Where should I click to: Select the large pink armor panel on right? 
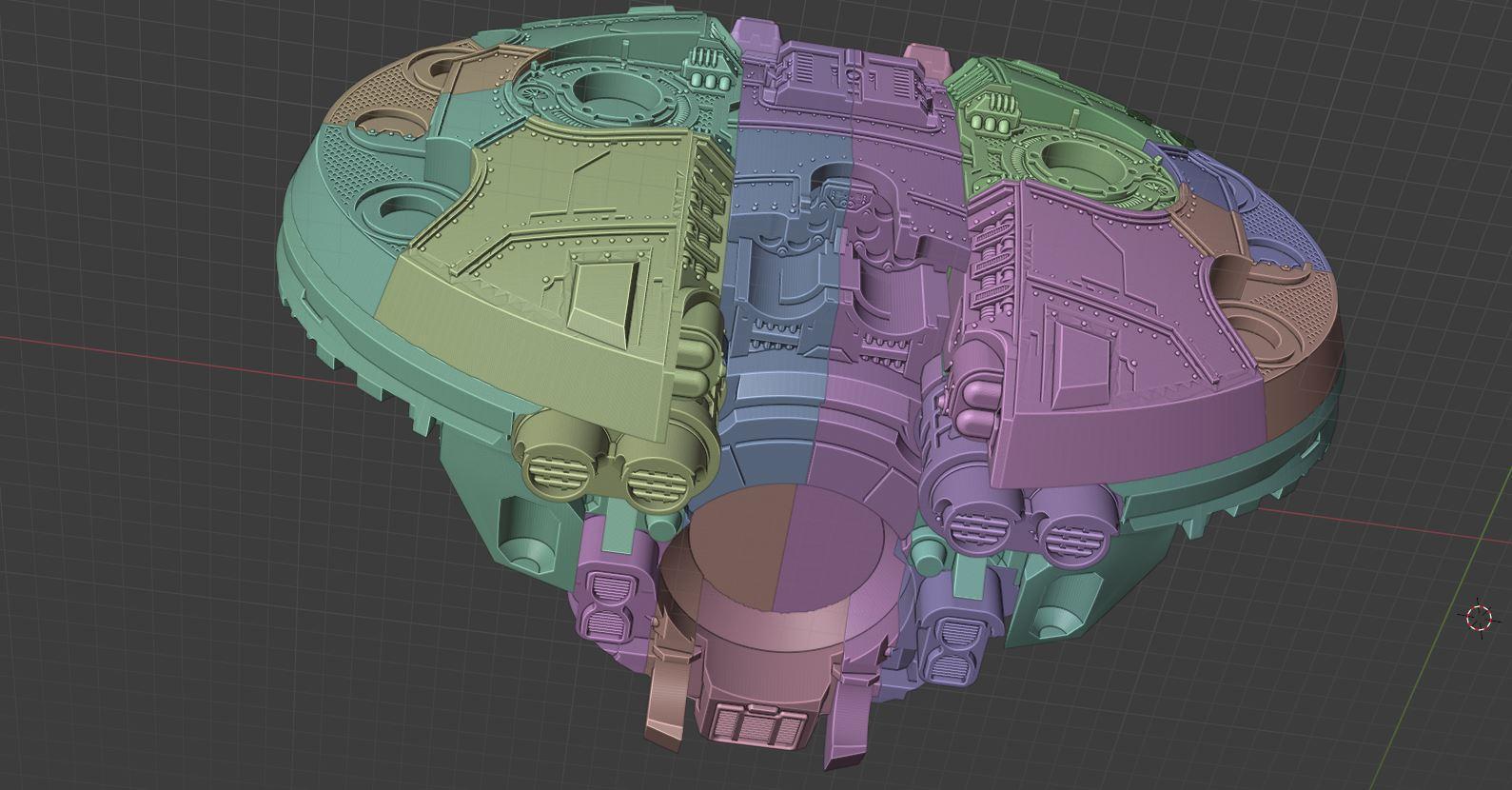(x=1123, y=362)
